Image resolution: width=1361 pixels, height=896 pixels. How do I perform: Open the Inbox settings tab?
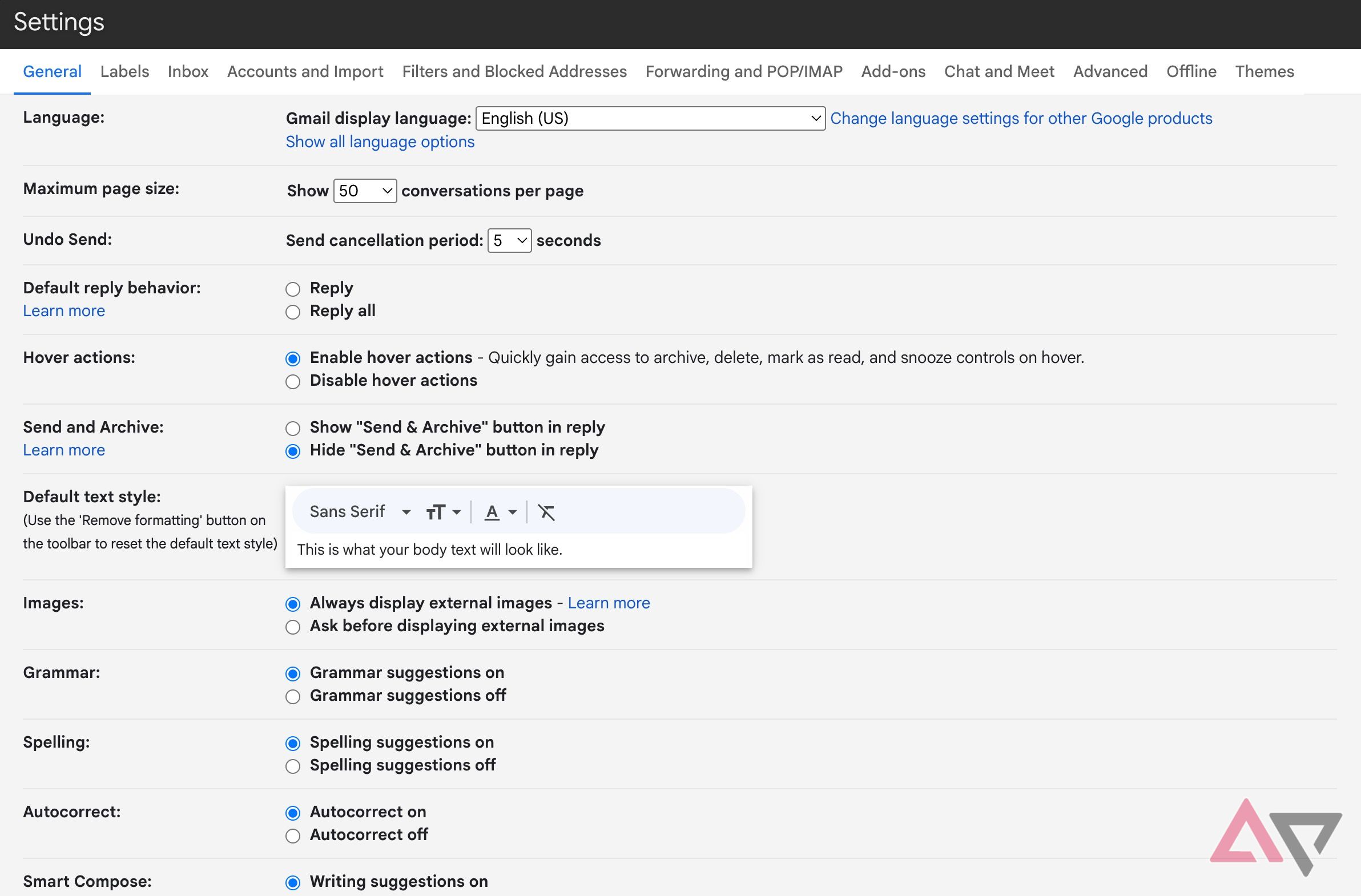[x=188, y=71]
